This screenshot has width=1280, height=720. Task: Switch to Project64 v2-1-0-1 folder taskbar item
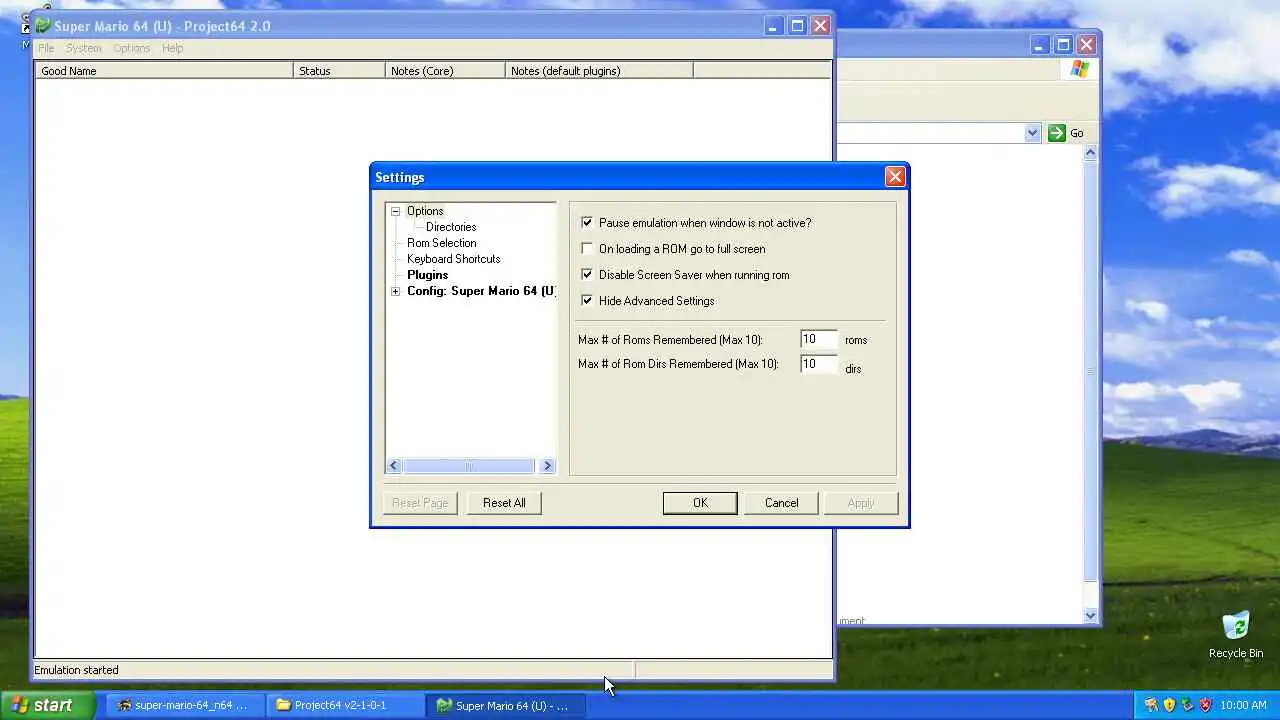pyautogui.click(x=343, y=705)
